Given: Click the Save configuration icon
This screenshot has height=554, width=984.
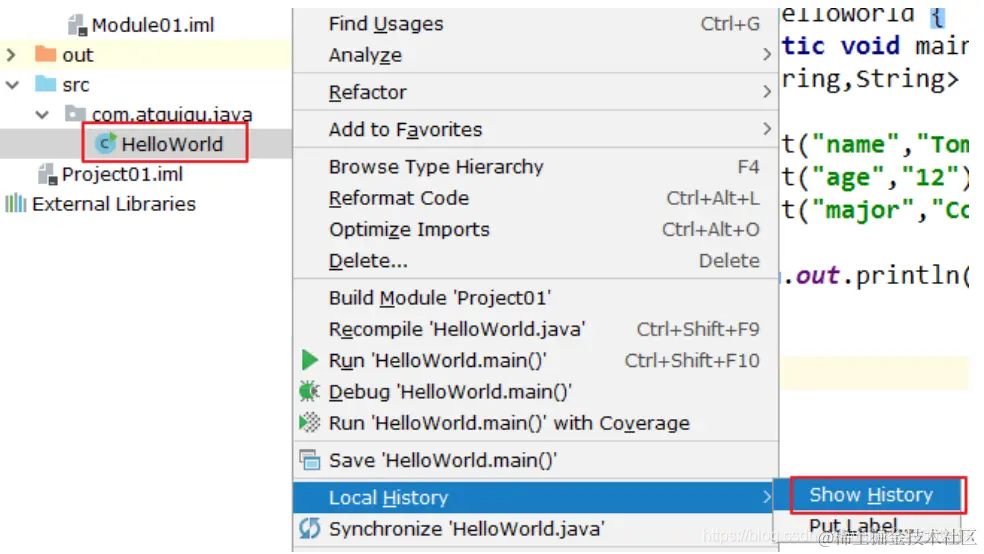Looking at the screenshot, I should tap(309, 460).
